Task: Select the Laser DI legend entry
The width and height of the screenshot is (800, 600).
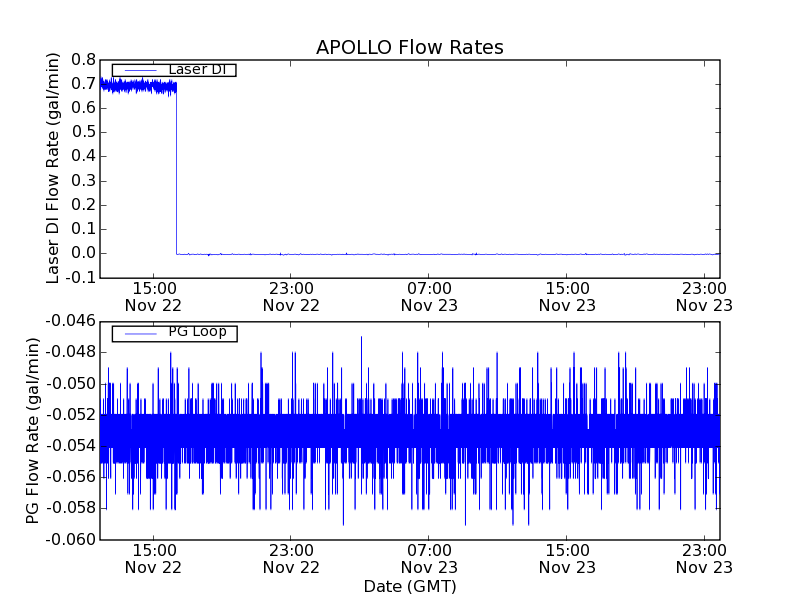Action: [x=196, y=70]
